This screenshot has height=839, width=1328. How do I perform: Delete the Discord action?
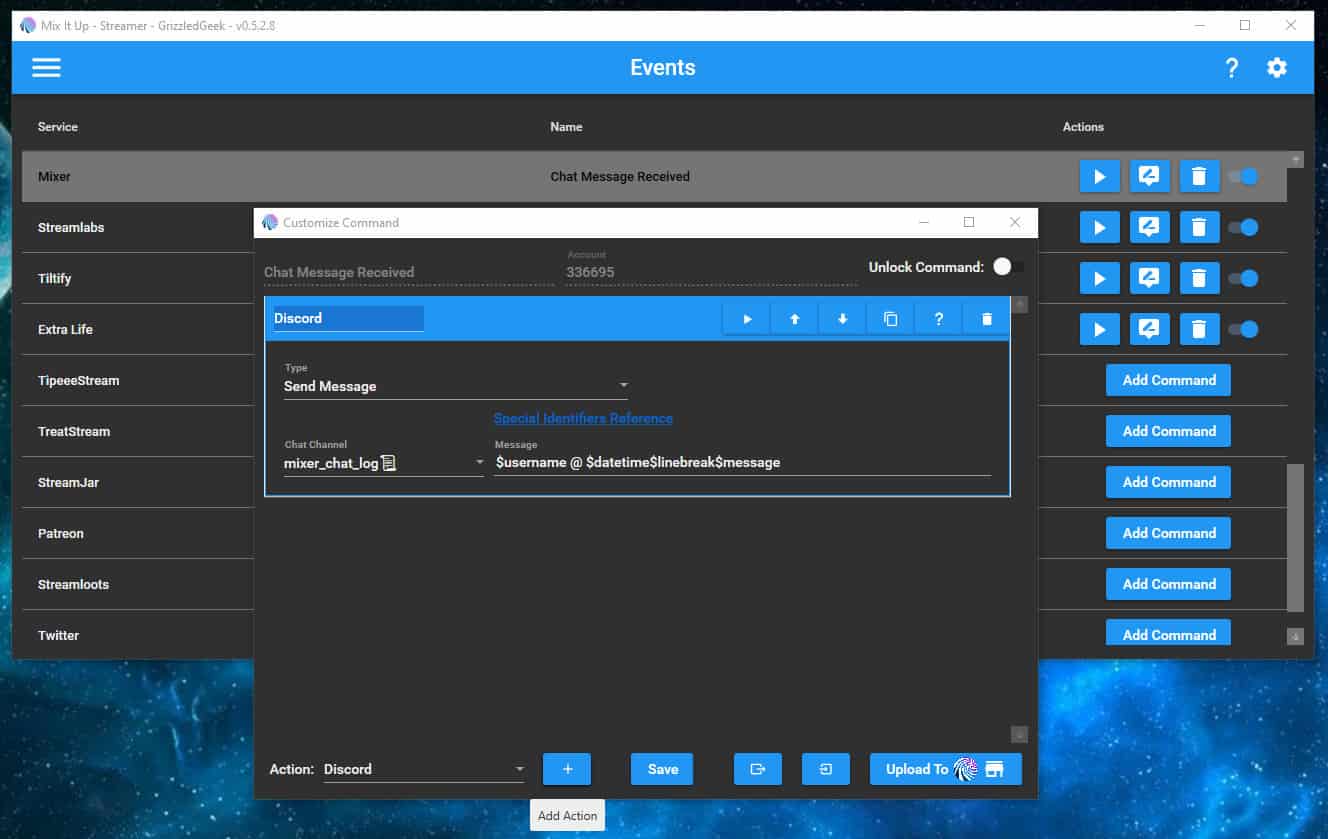tap(987, 319)
